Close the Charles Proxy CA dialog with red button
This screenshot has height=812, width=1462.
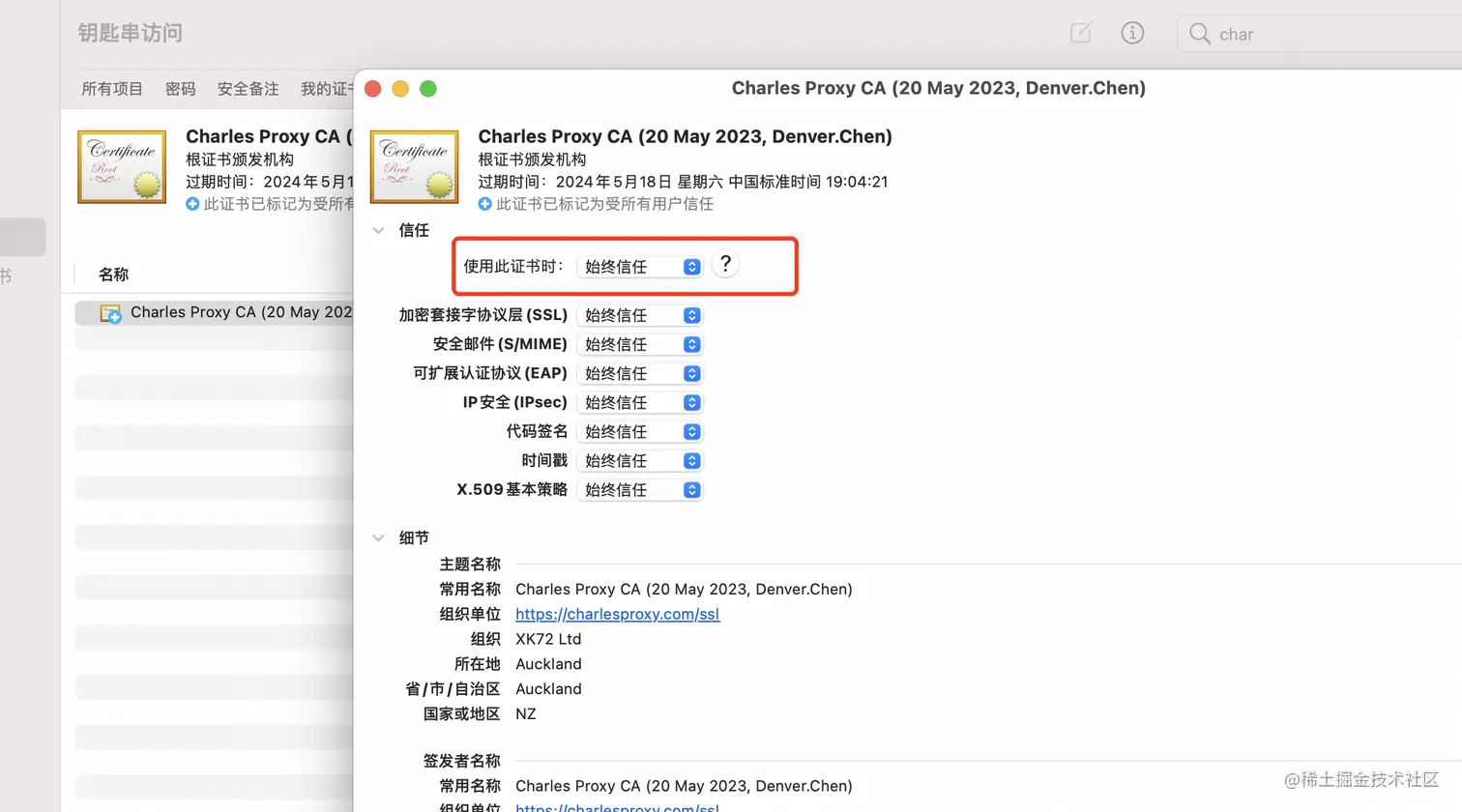click(x=373, y=89)
